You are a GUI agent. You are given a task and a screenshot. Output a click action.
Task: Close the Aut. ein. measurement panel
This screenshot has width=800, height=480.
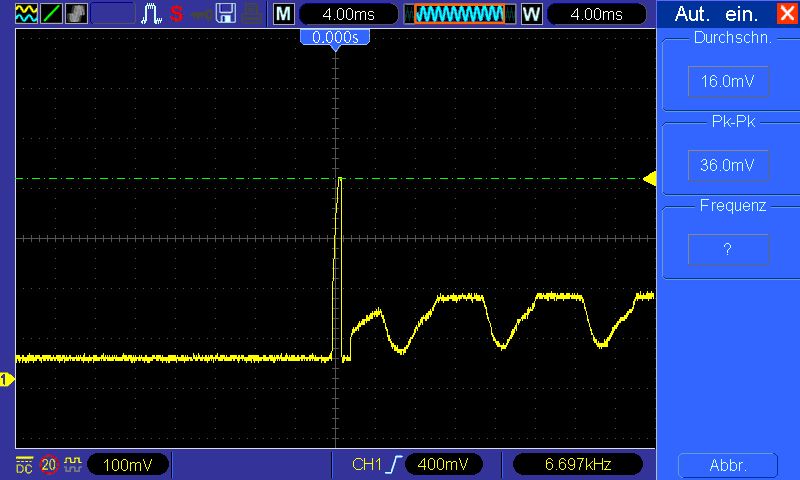point(787,13)
